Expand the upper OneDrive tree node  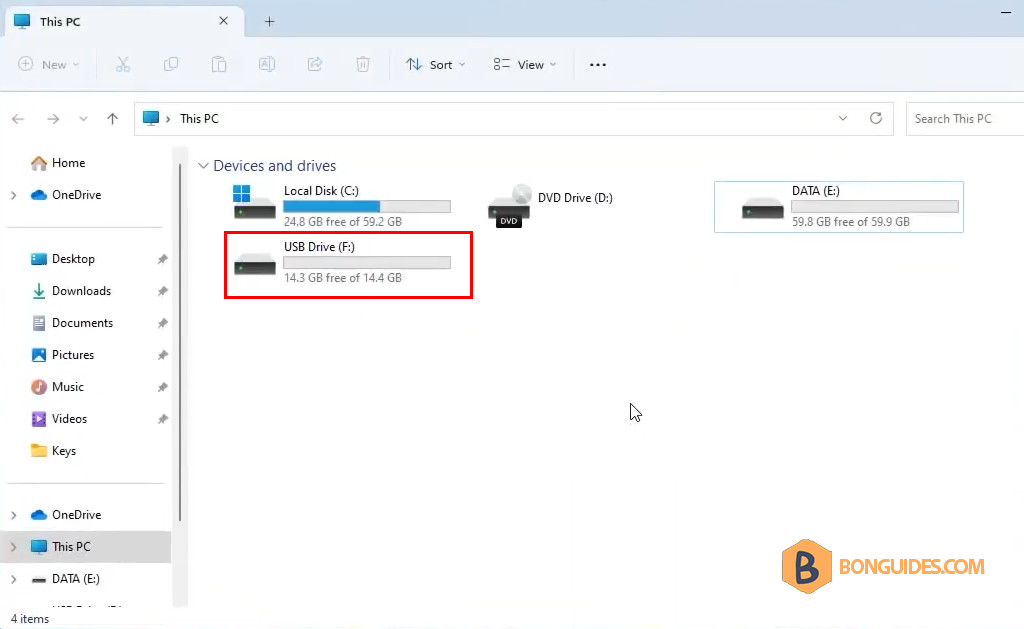pyautogui.click(x=14, y=195)
